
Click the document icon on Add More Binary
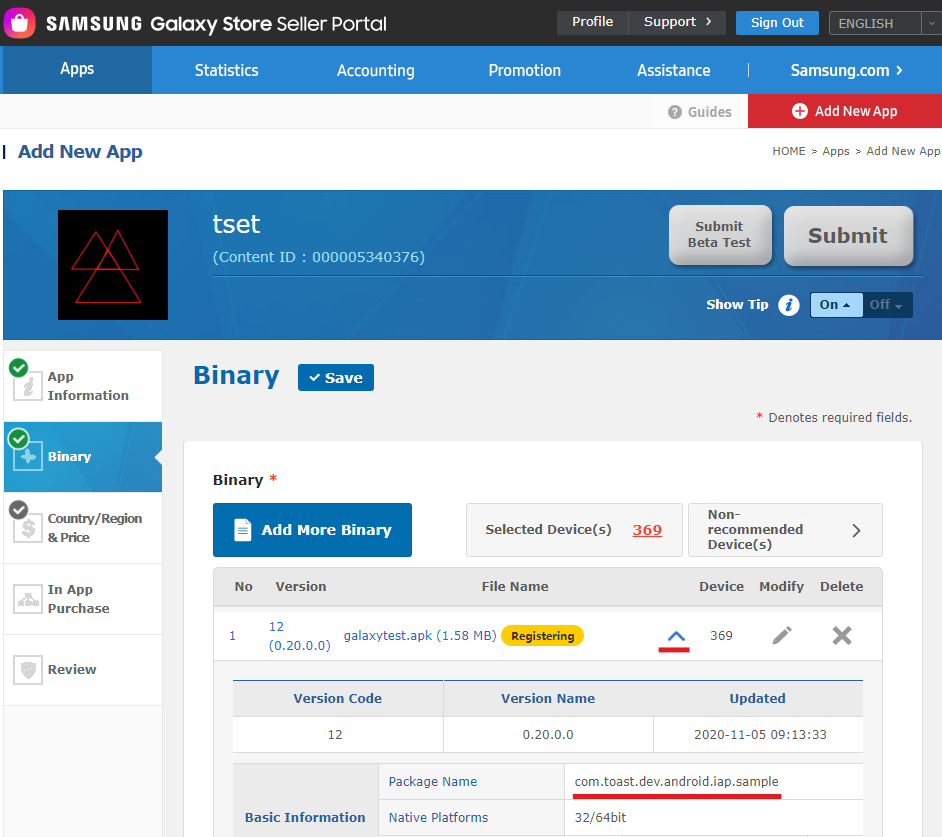[242, 530]
